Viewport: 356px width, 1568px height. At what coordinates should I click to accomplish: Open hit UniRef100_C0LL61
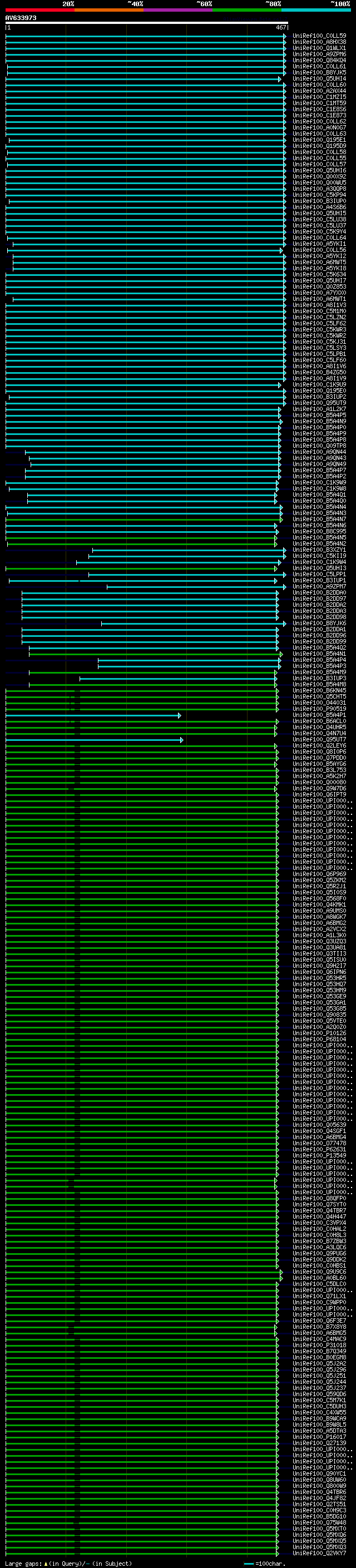pos(319,66)
